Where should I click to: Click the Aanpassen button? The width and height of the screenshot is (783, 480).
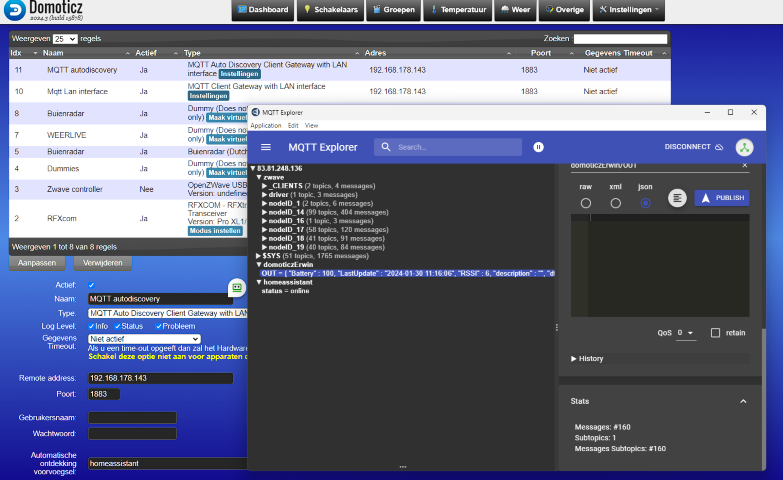(x=36, y=263)
